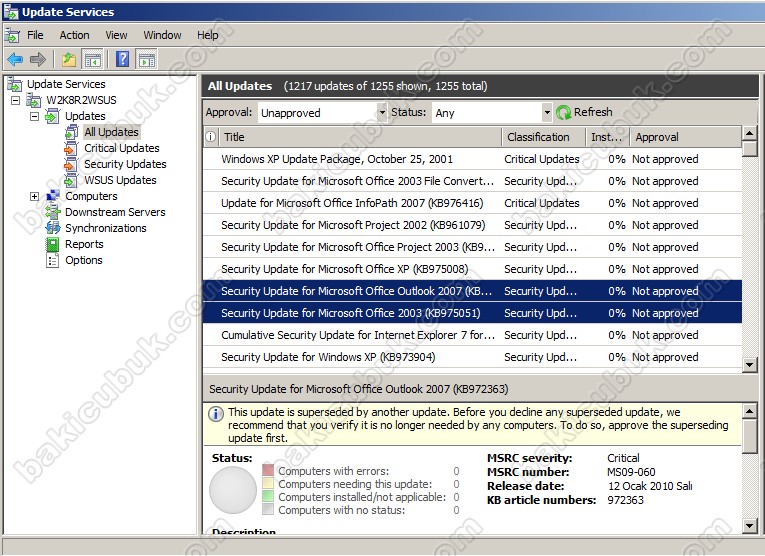Click the Refresh button label
This screenshot has height=556, width=765.
(x=593, y=112)
